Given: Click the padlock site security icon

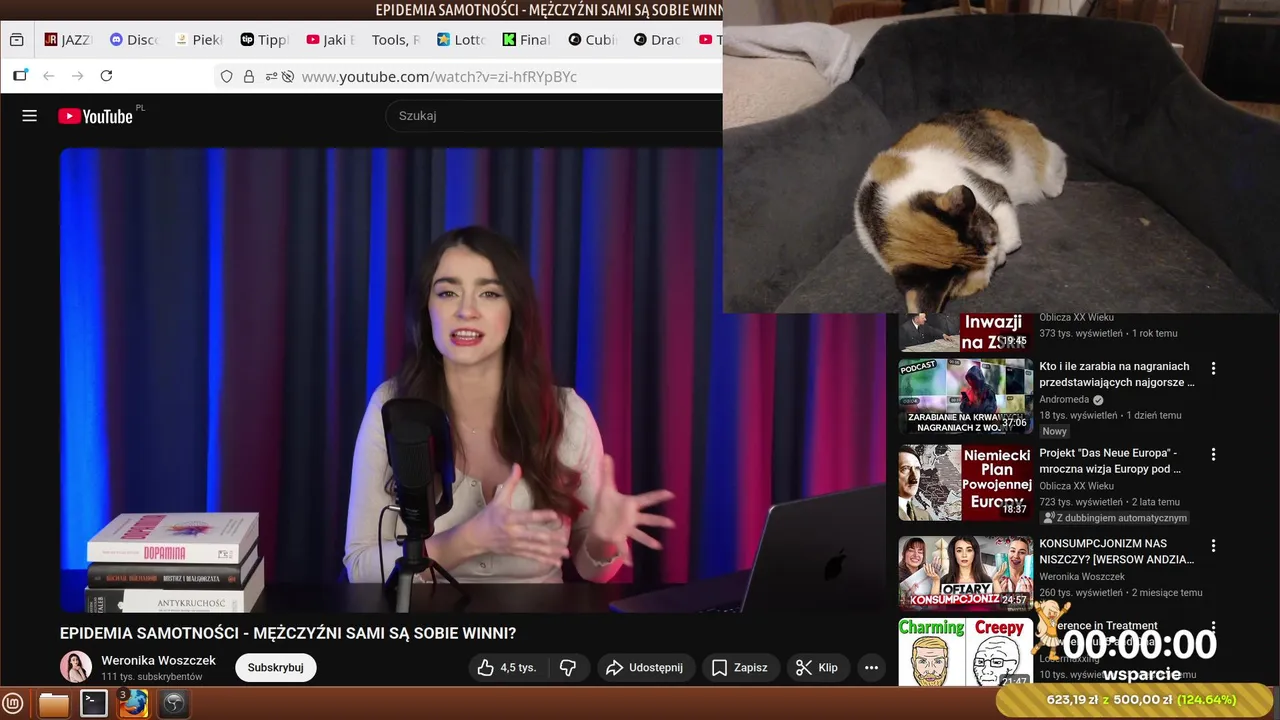Looking at the screenshot, I should tap(248, 76).
